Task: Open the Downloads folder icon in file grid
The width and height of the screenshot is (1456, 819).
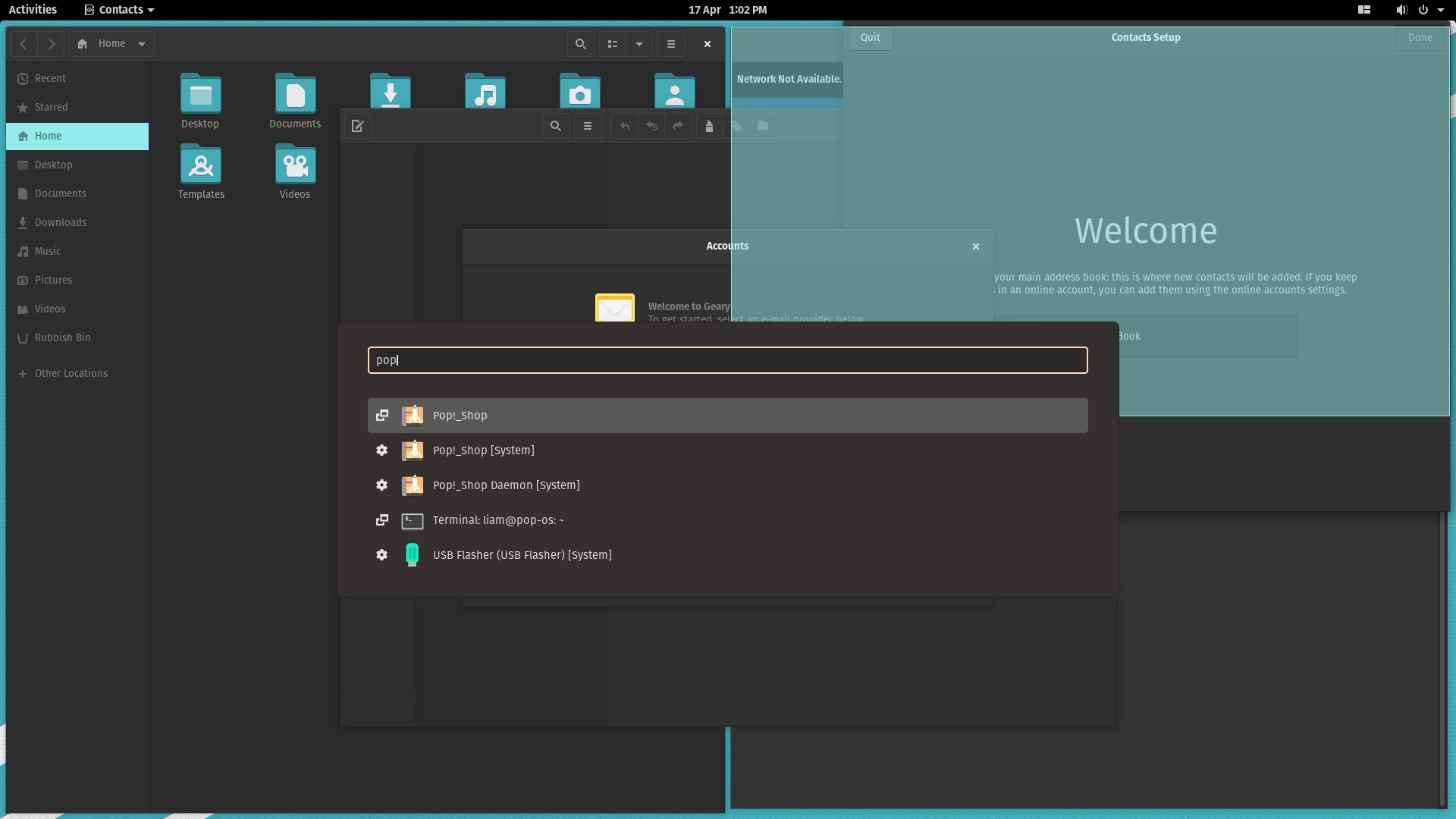Action: pos(391,91)
